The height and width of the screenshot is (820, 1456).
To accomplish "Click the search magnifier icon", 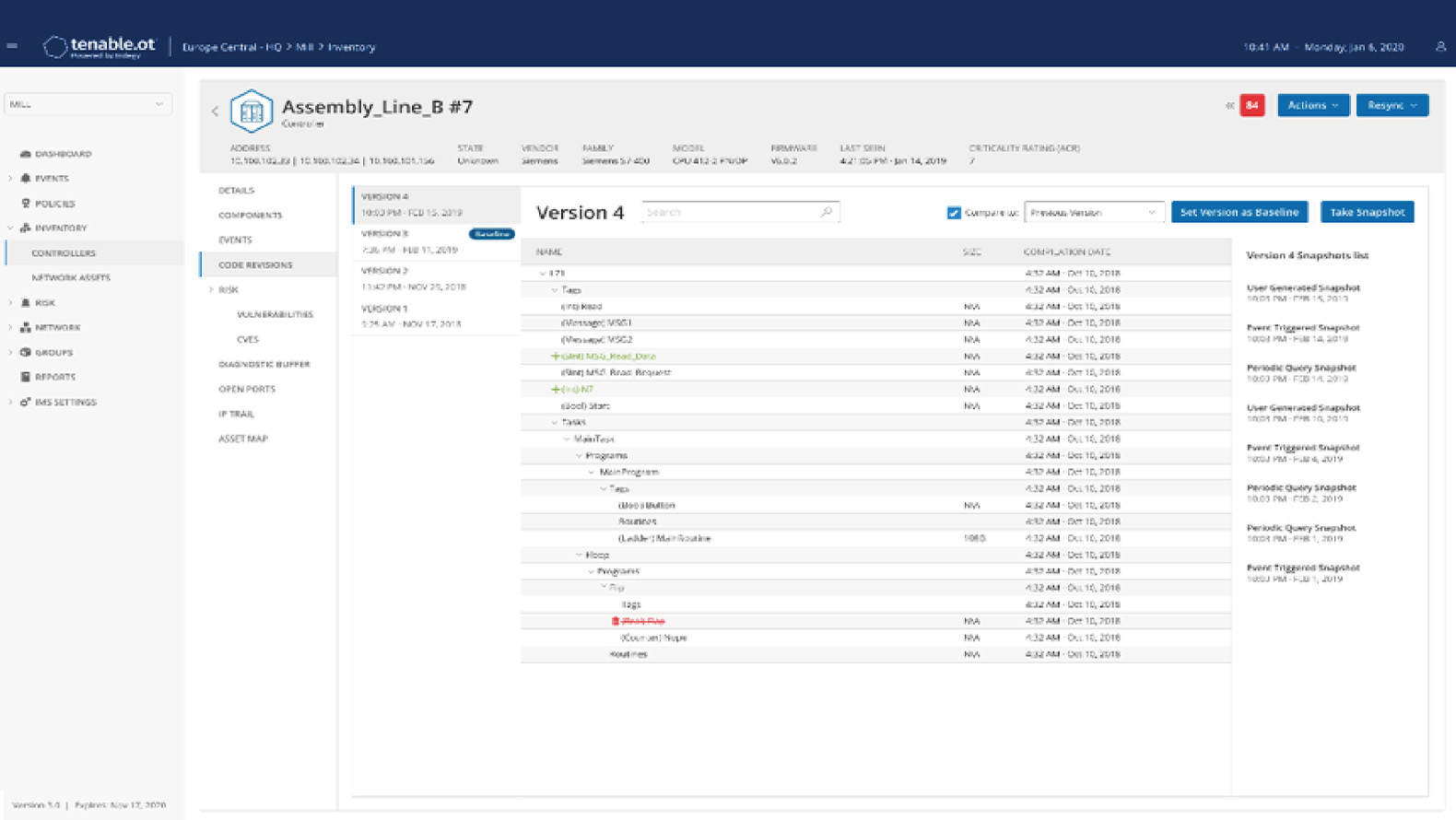I will tap(827, 212).
